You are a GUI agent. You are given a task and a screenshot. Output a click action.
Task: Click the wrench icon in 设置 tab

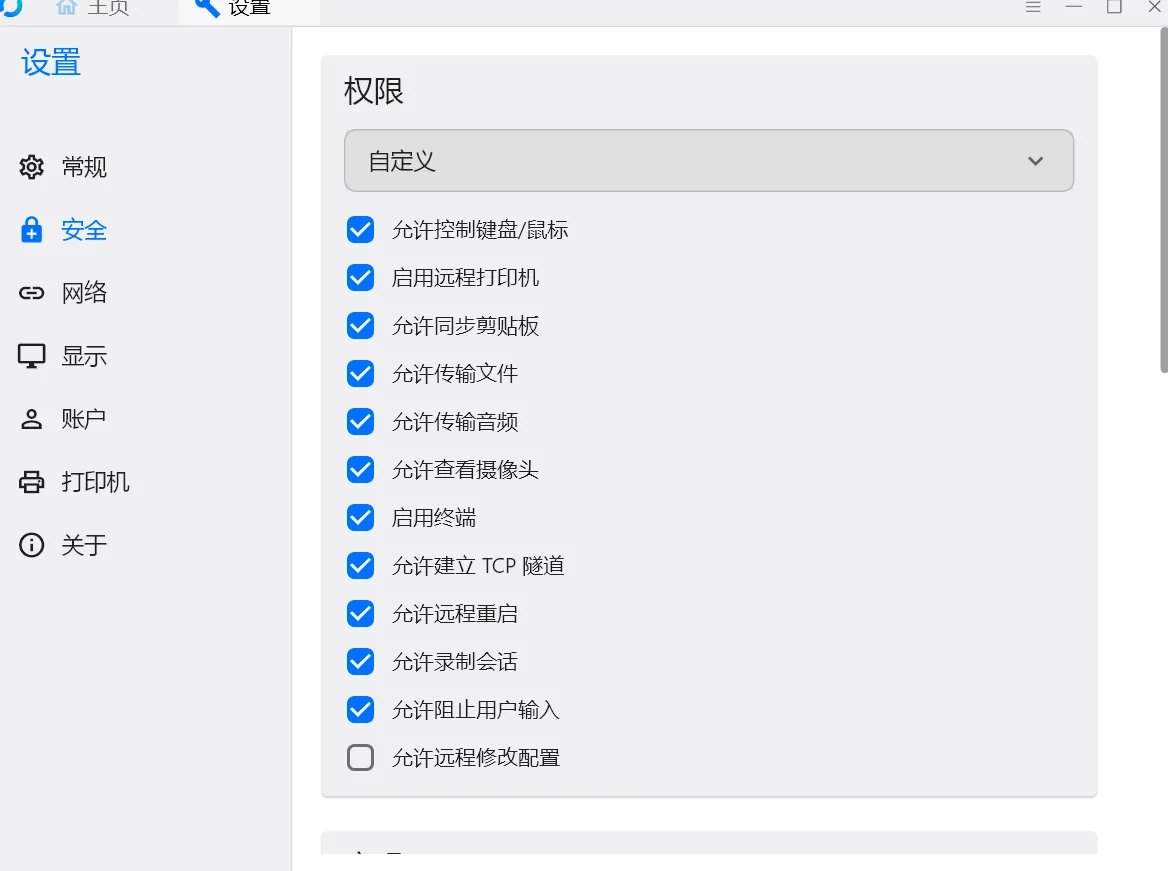[x=206, y=7]
